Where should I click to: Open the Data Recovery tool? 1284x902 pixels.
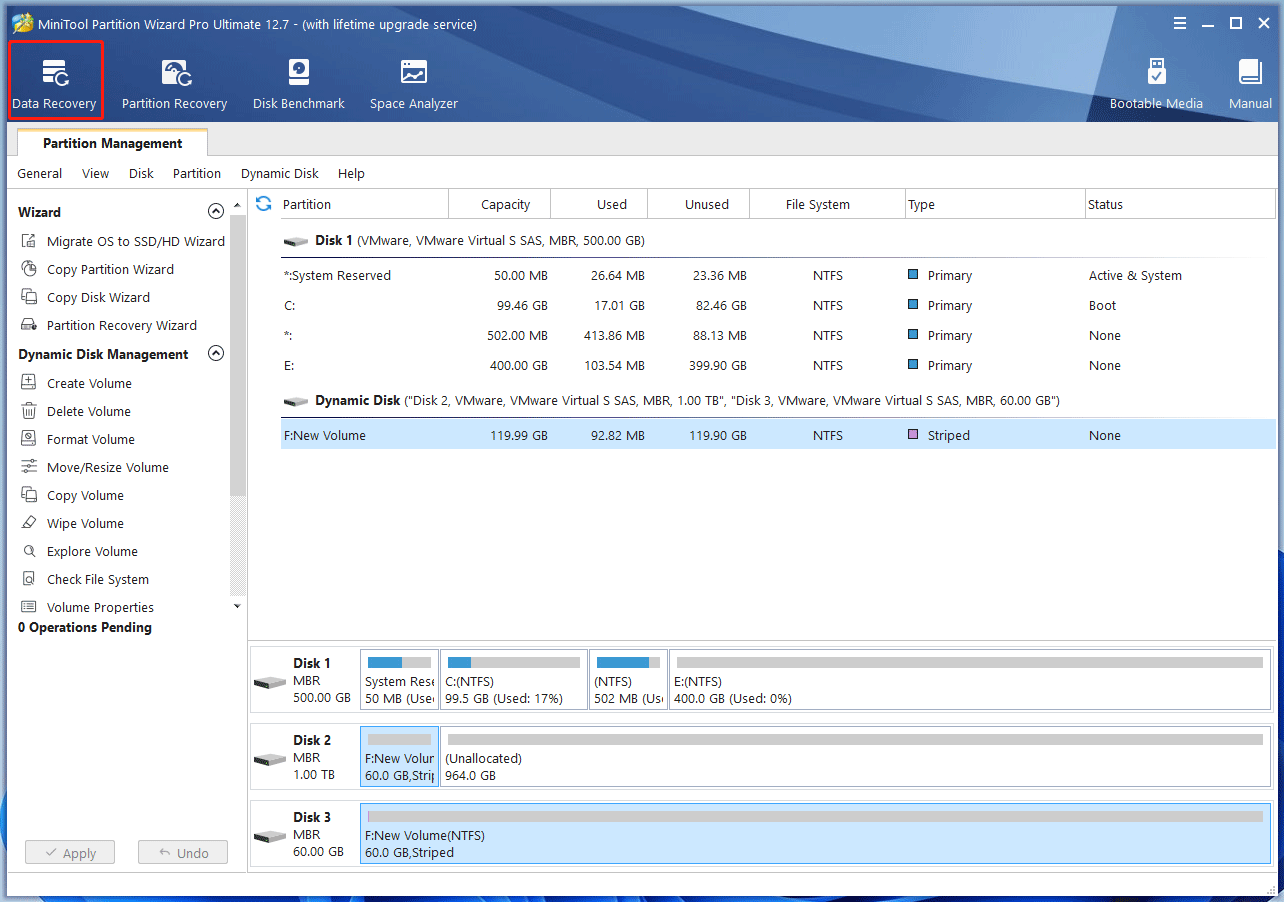pyautogui.click(x=55, y=80)
